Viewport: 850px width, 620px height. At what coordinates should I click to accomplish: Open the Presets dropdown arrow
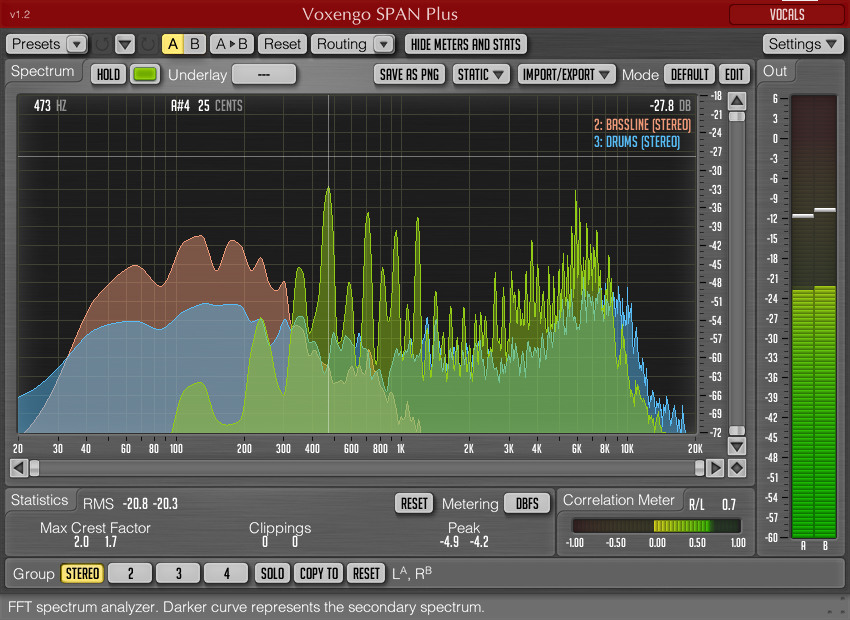pos(76,44)
